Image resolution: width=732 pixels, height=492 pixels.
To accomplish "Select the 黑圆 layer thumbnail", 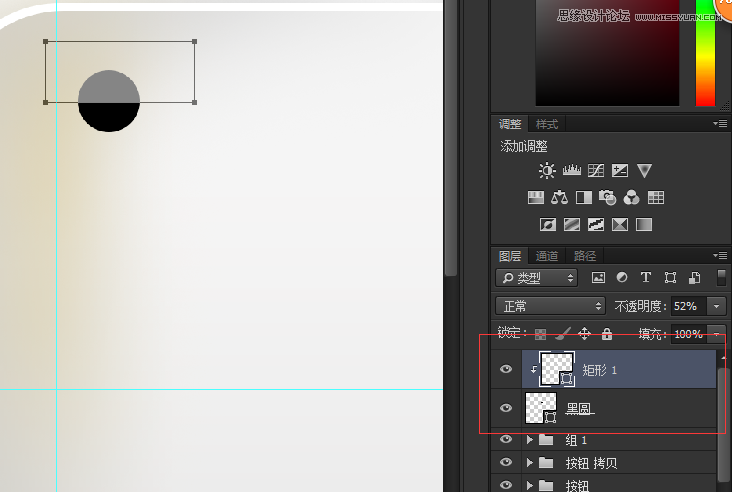I will click(541, 408).
